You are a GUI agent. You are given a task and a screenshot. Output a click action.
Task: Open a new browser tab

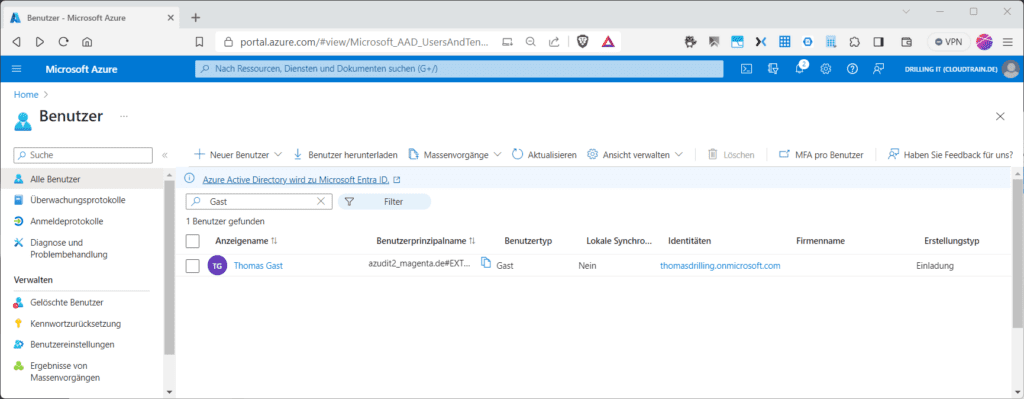pos(195,18)
